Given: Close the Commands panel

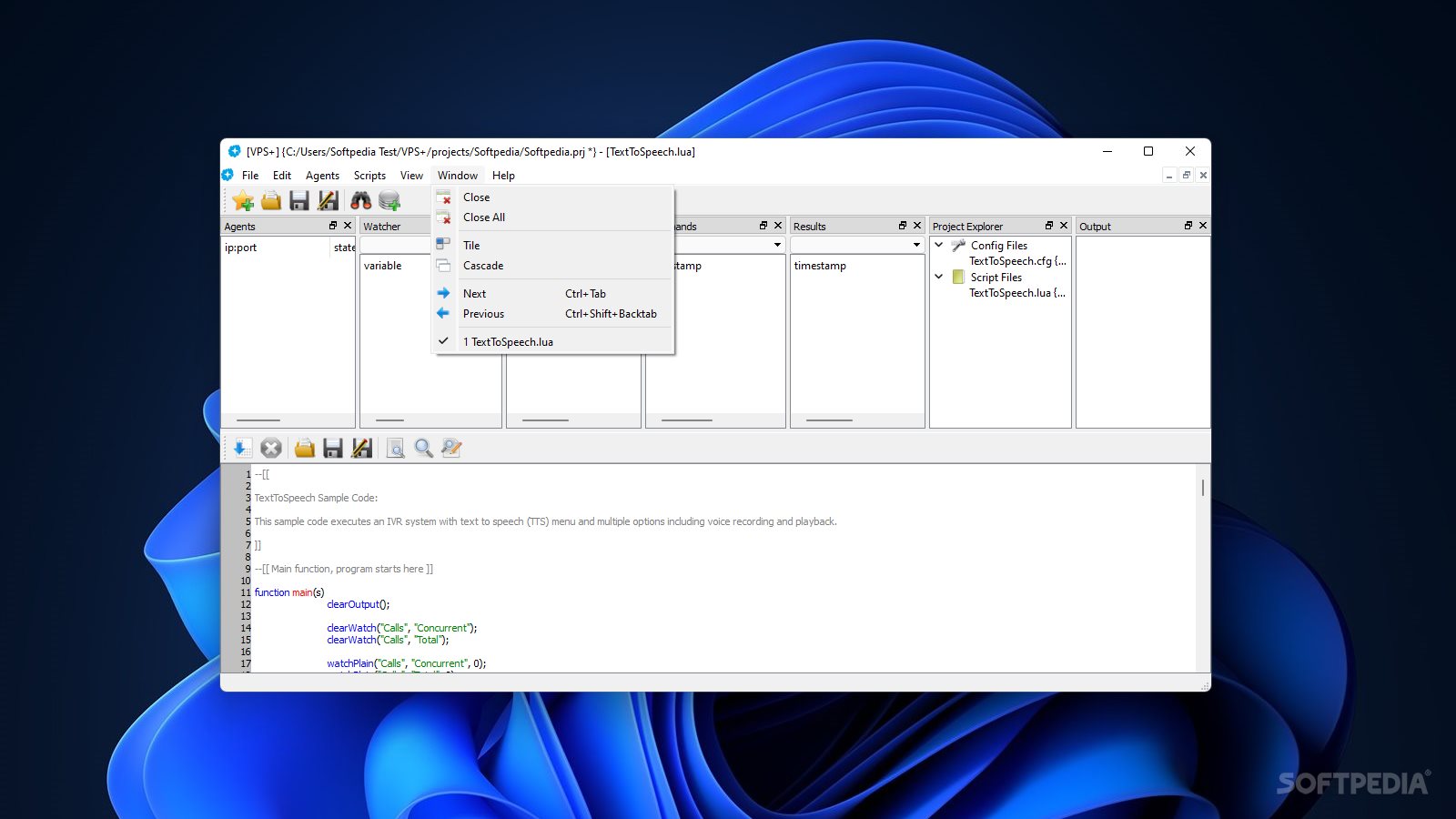Looking at the screenshot, I should point(778,226).
